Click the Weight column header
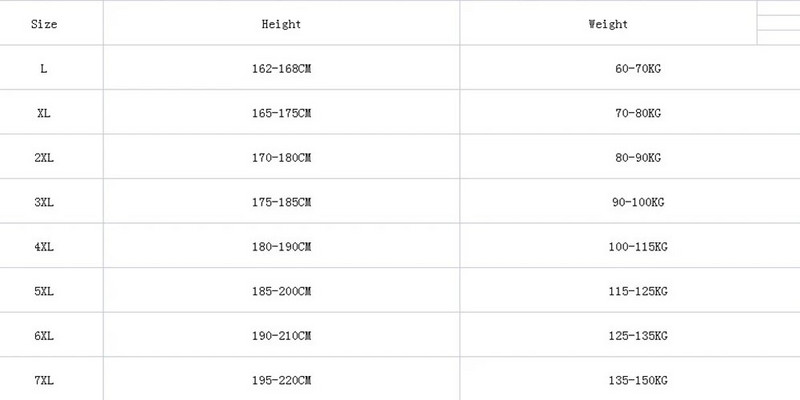This screenshot has width=800, height=400. pos(608,24)
